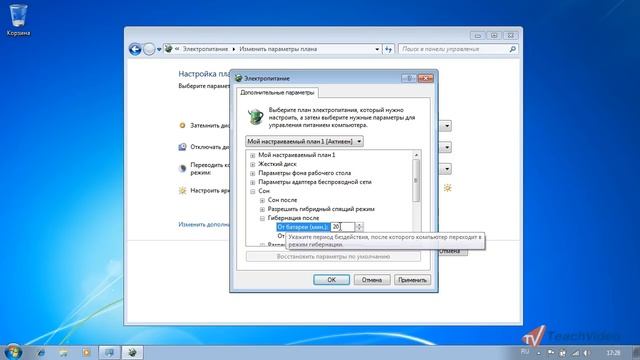This screenshot has width=640, height=360.
Task: Click the turn off display monitor icon
Action: [182, 147]
